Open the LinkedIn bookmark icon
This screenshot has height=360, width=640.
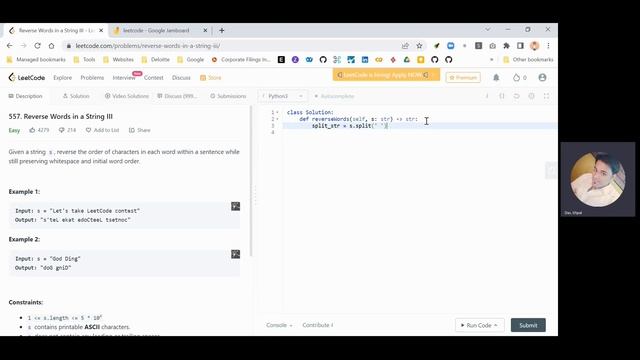pyautogui.click(x=365, y=60)
